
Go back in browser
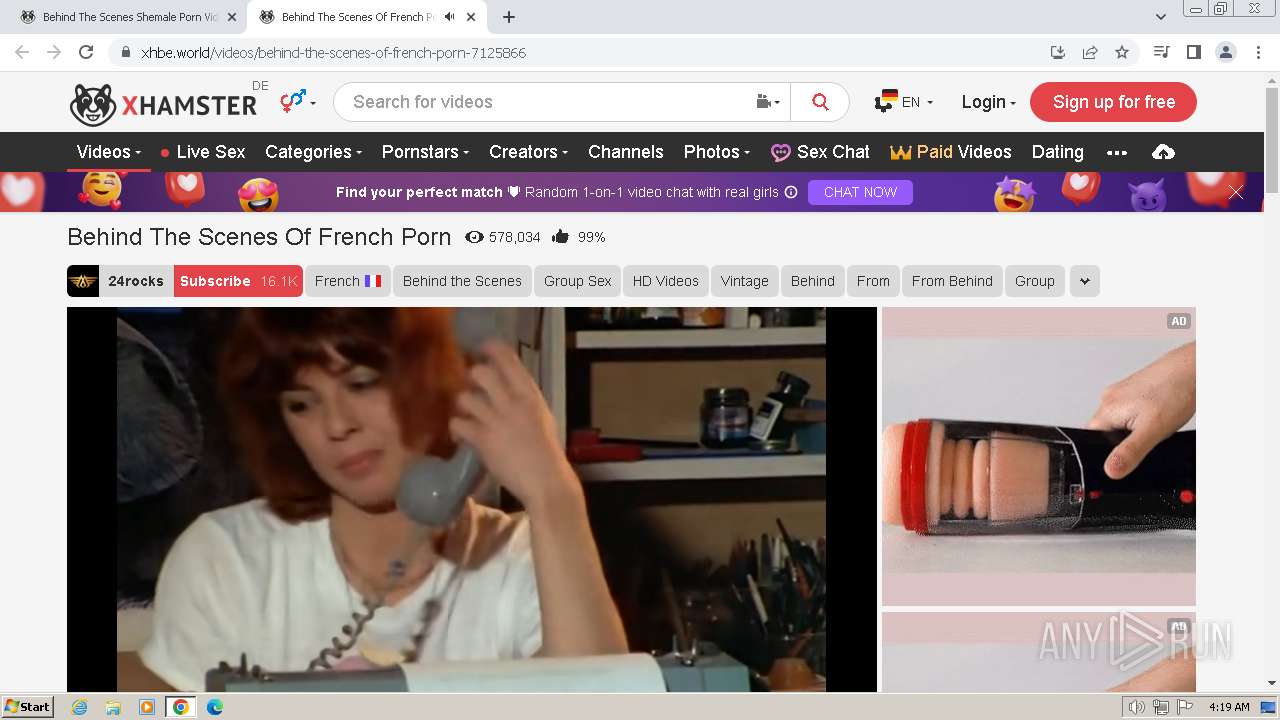(x=22, y=52)
